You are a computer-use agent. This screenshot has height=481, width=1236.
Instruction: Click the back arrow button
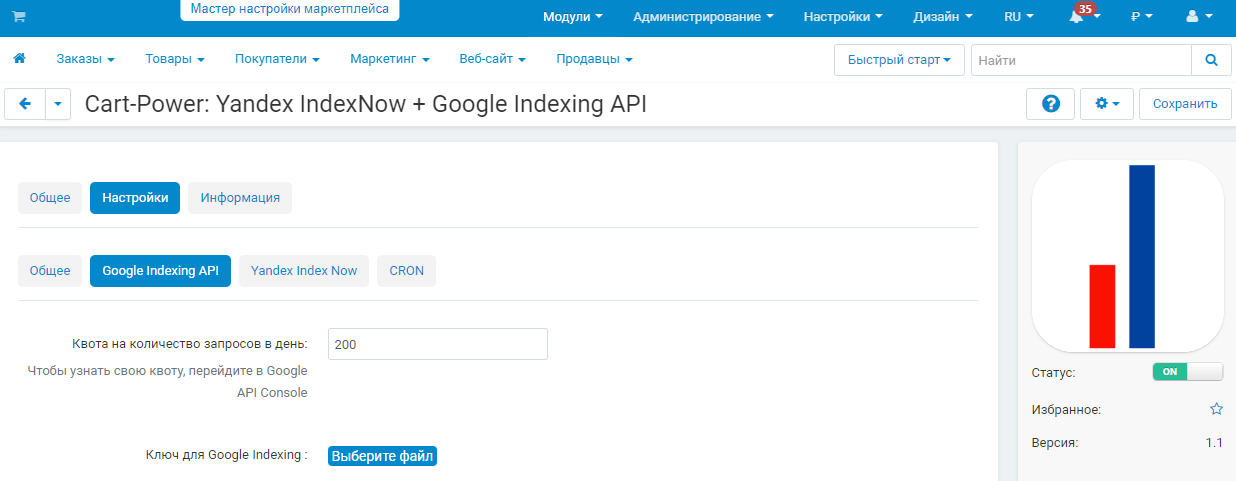tap(26, 104)
